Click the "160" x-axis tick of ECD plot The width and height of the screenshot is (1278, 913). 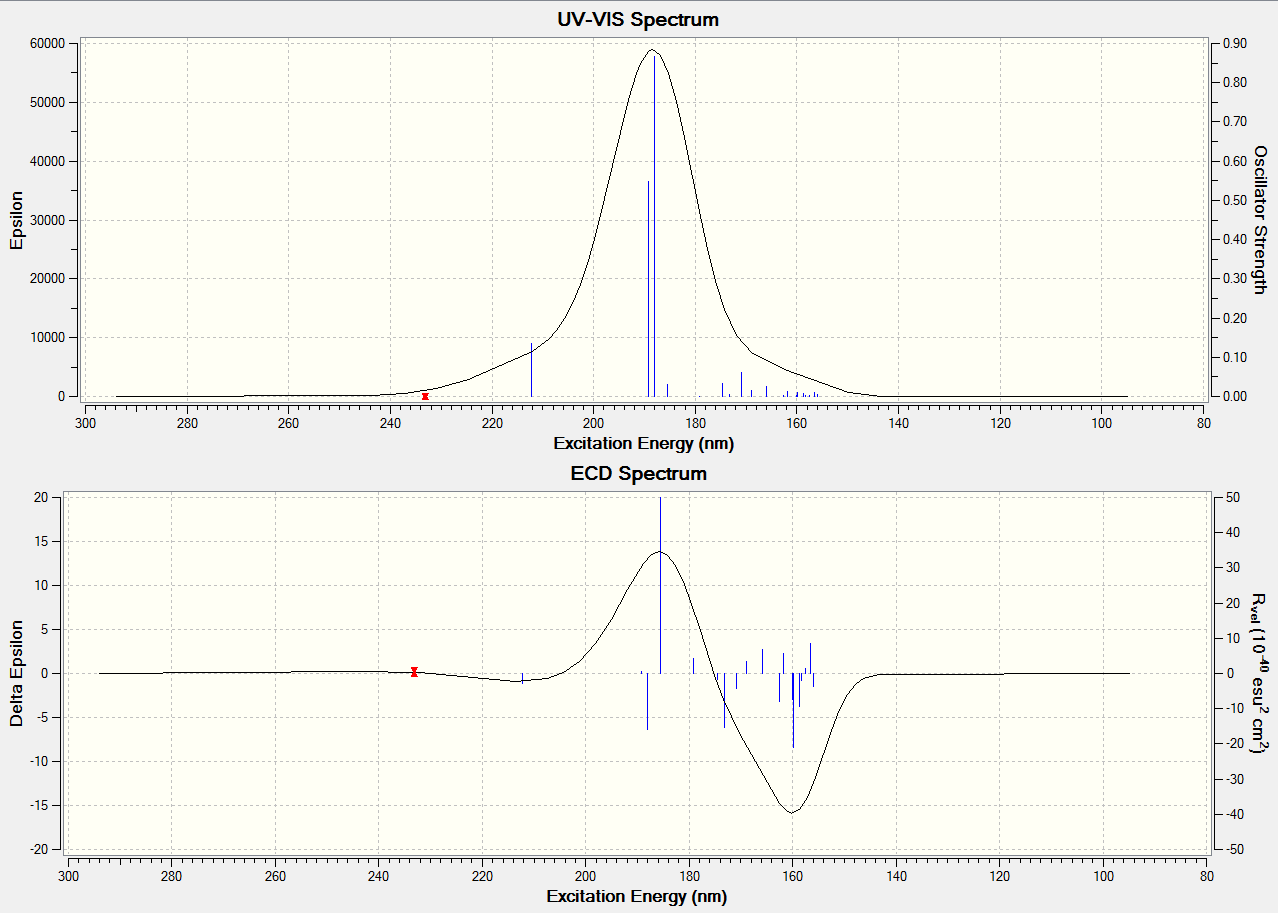coord(792,877)
